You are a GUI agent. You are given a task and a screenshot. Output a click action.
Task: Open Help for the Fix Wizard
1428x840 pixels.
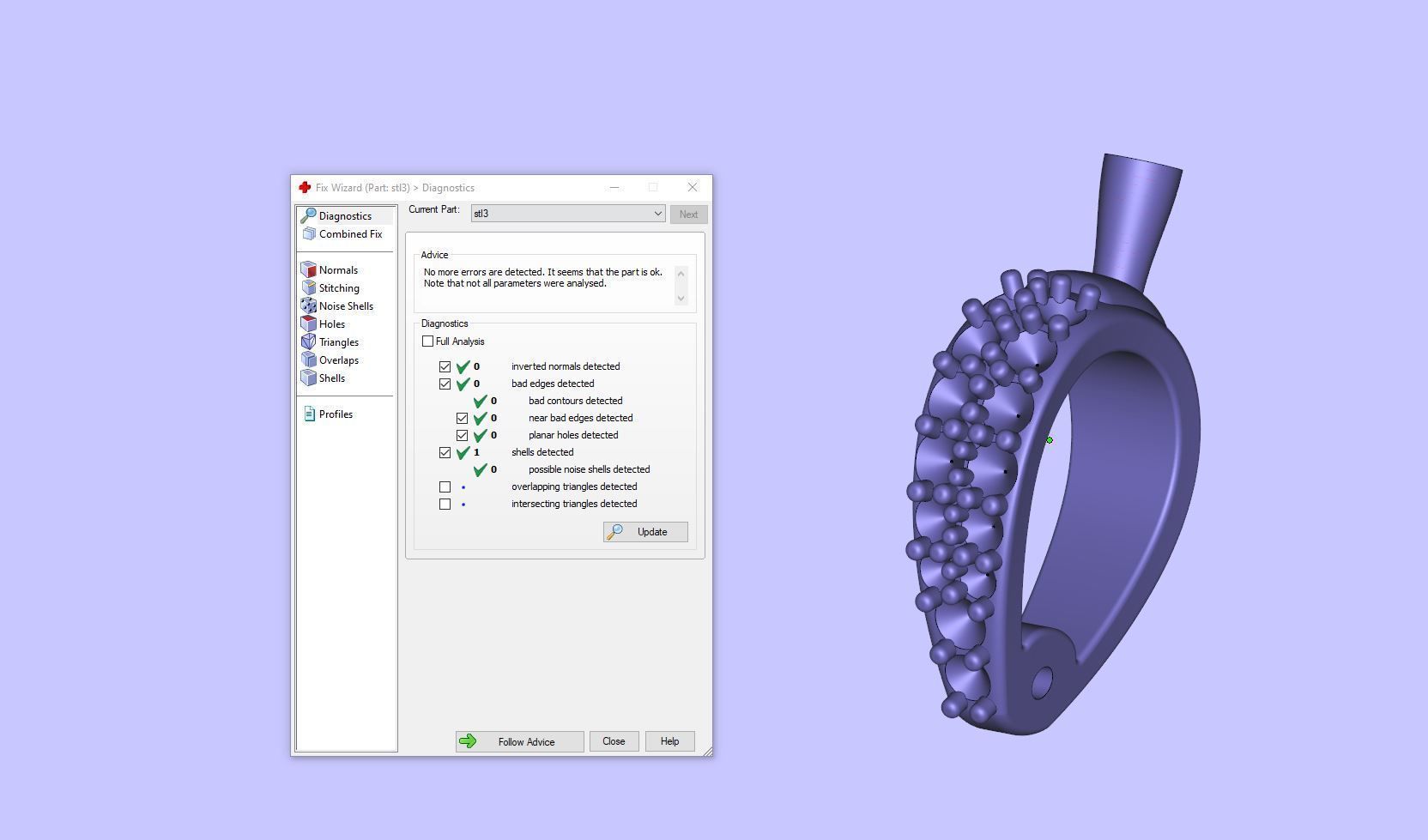click(669, 741)
